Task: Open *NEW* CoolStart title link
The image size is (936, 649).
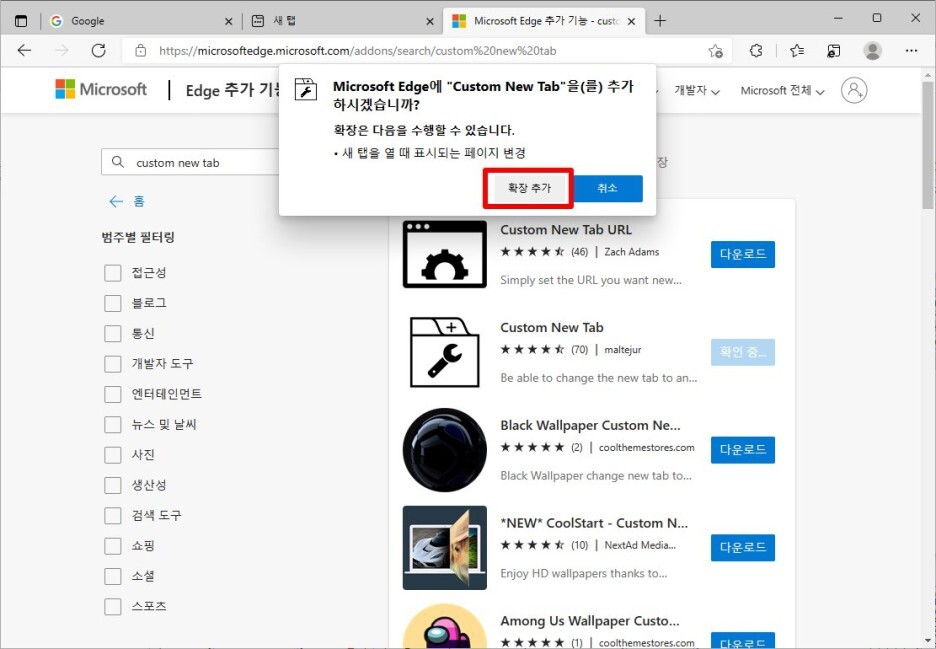Action: pyautogui.click(x=594, y=523)
